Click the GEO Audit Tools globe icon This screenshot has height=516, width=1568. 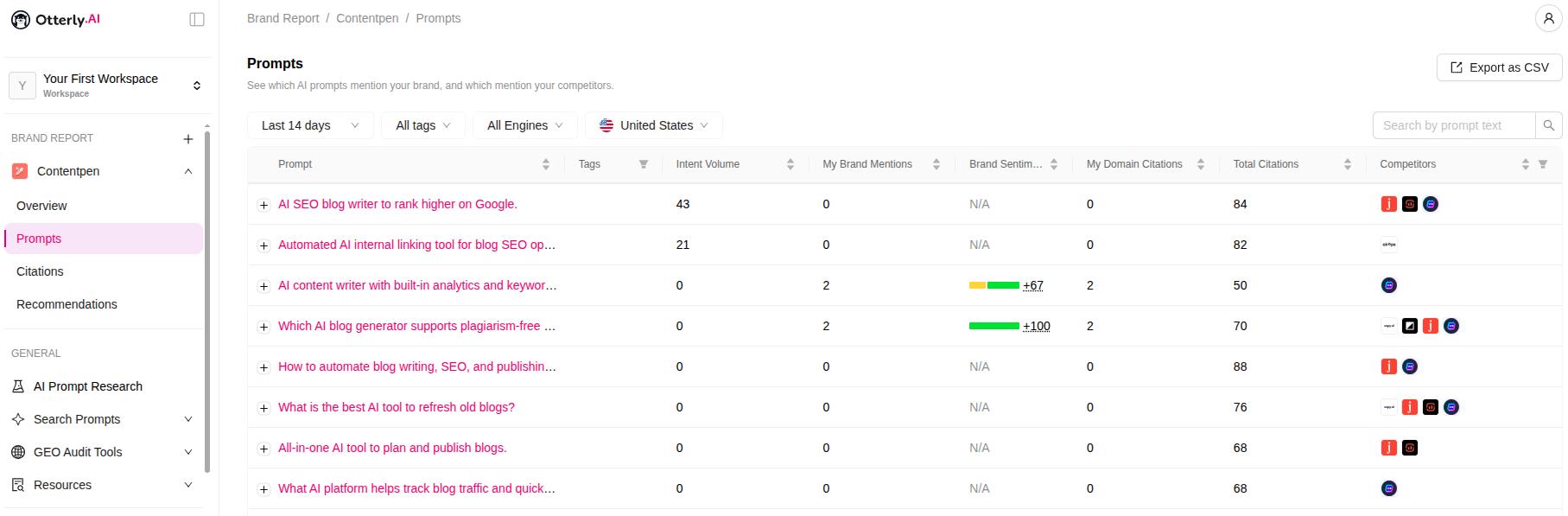click(18, 452)
